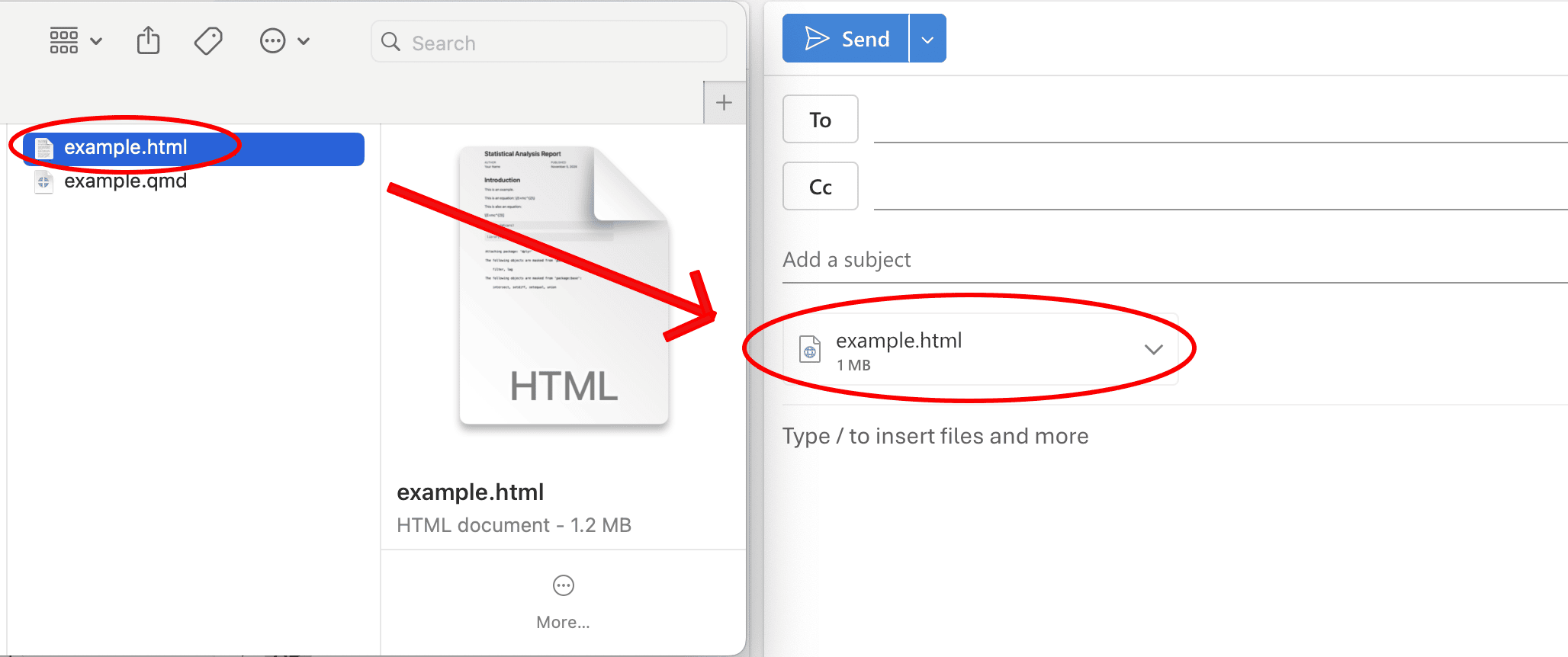Click the Finder Search field
Viewport: 1568px width, 657px height.
coord(549,43)
